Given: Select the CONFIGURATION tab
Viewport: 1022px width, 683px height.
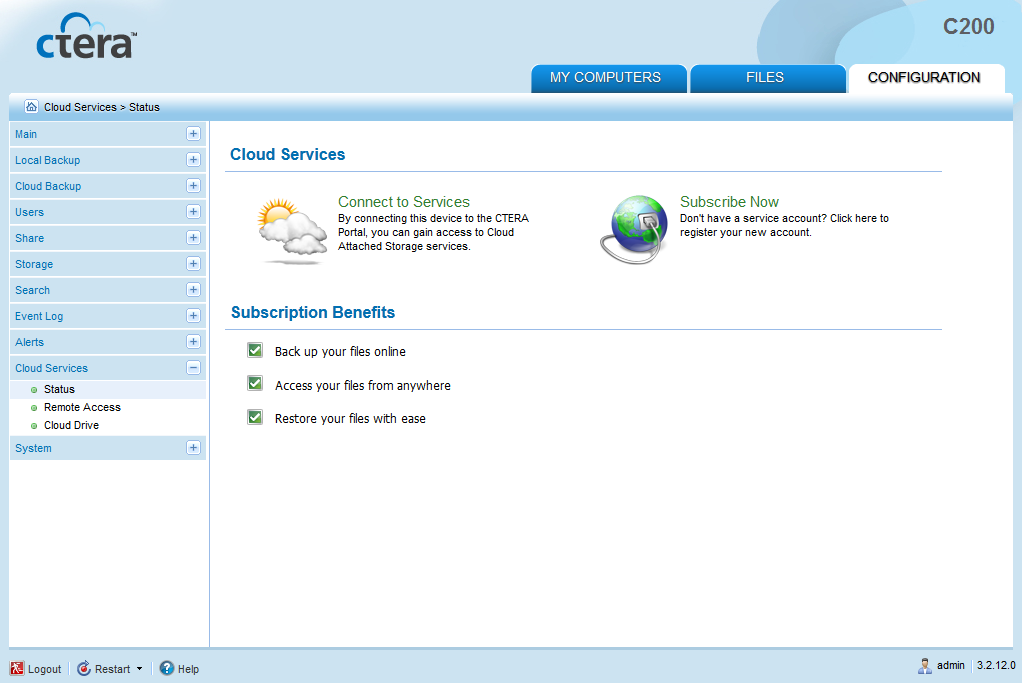Looking at the screenshot, I should pyautogui.click(x=926, y=78).
